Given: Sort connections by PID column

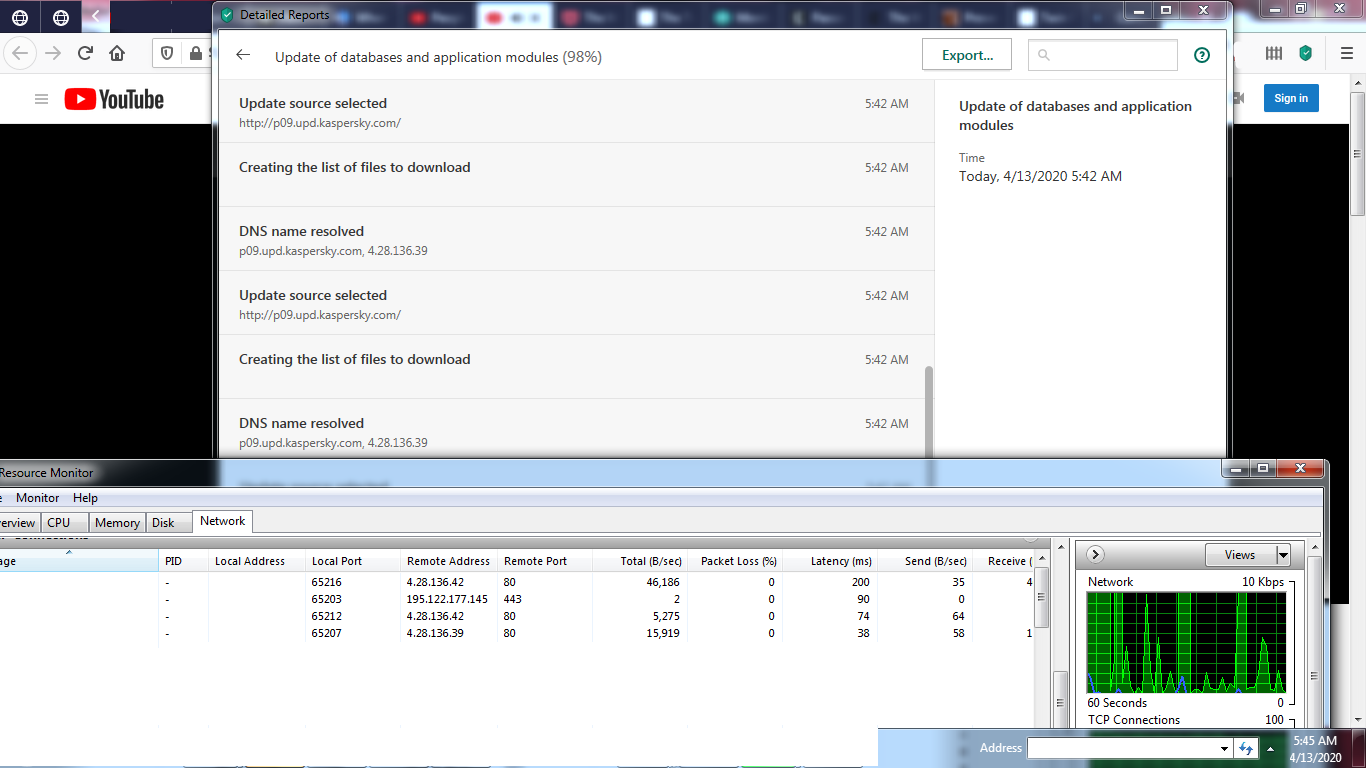Looking at the screenshot, I should coord(183,561).
